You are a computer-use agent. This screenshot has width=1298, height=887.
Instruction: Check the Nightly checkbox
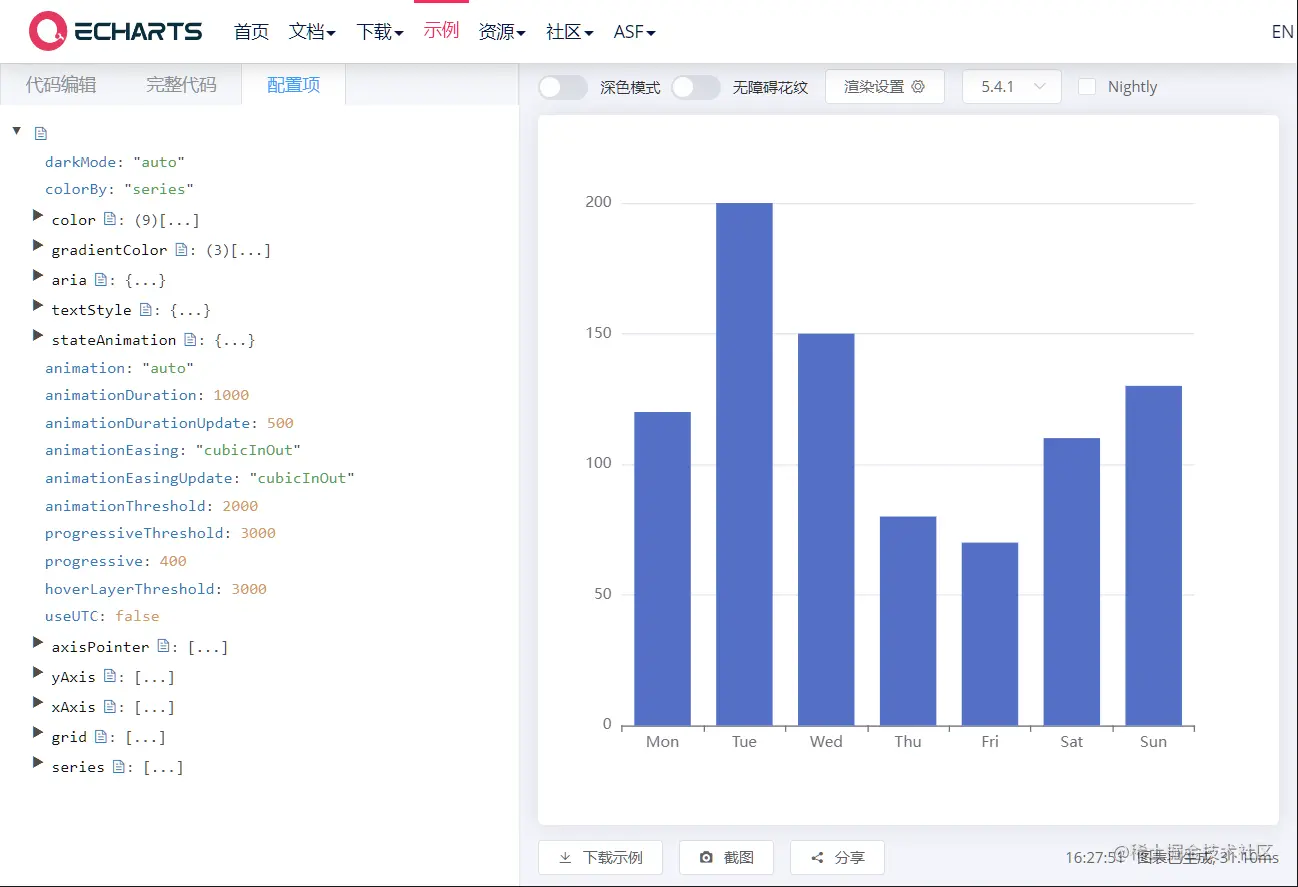click(x=1087, y=87)
